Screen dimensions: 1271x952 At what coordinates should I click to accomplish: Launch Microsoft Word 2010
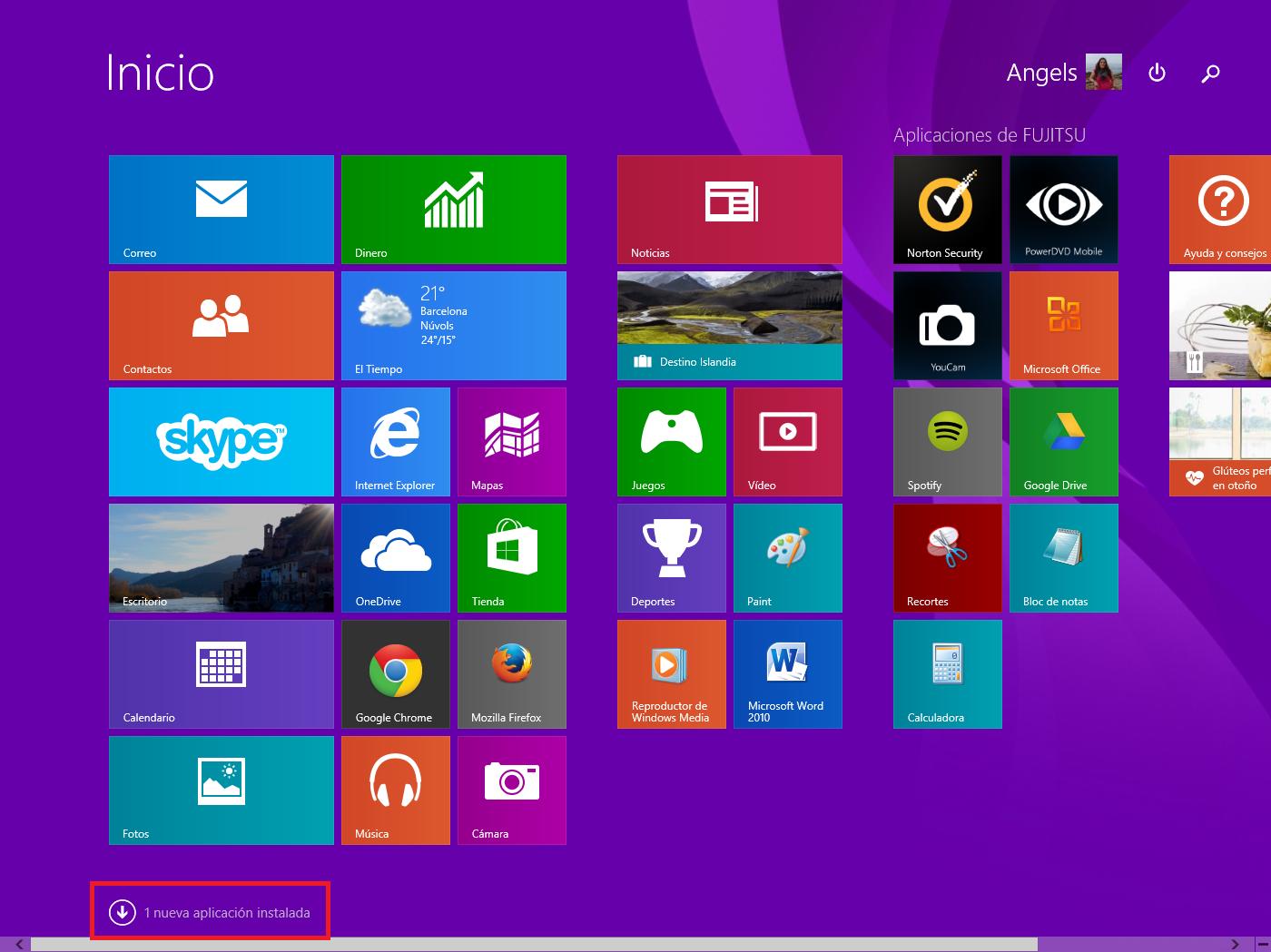click(x=787, y=673)
